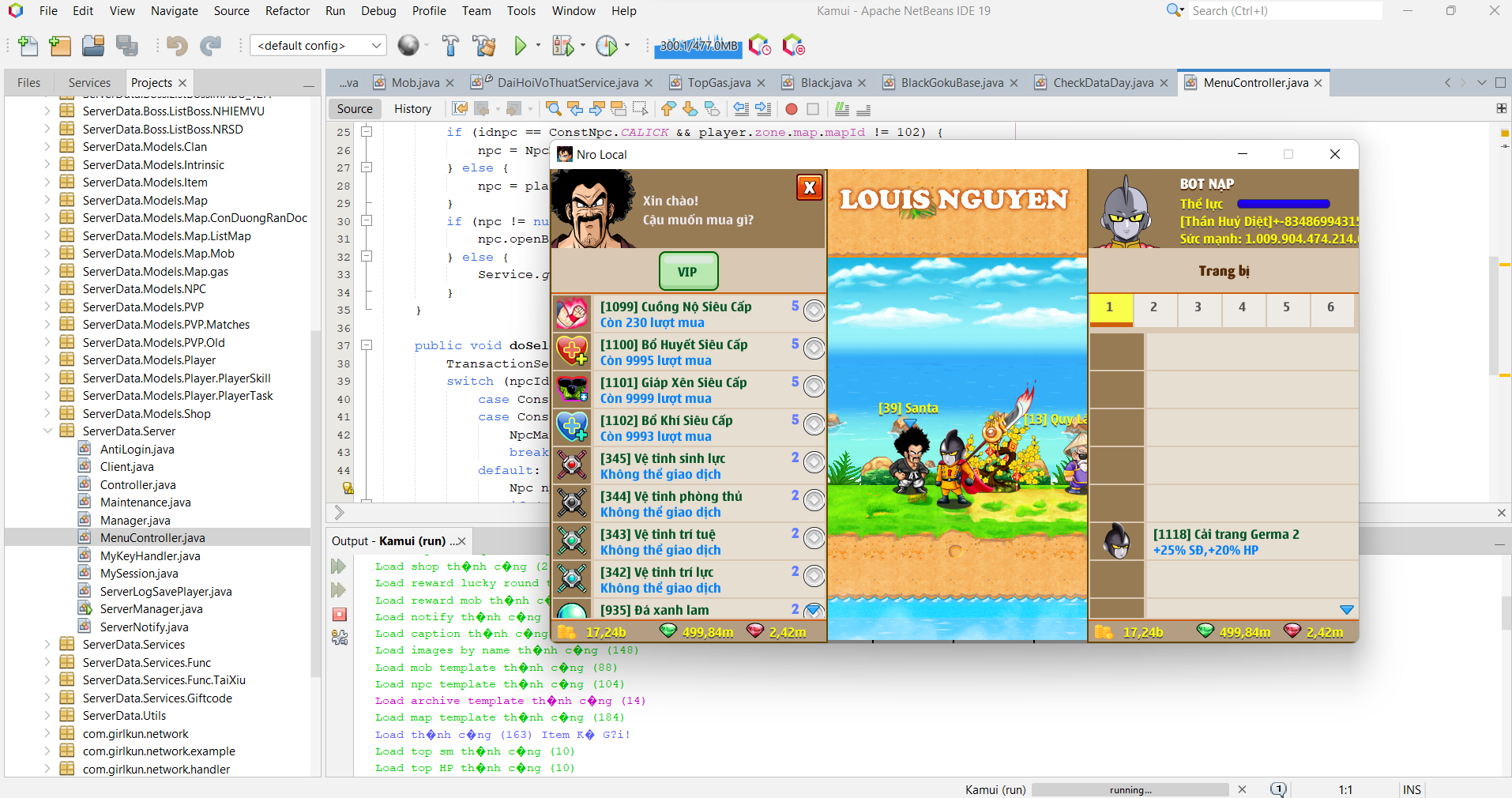Click the Open Project folder icon
The height and width of the screenshot is (798, 1512).
[x=93, y=46]
